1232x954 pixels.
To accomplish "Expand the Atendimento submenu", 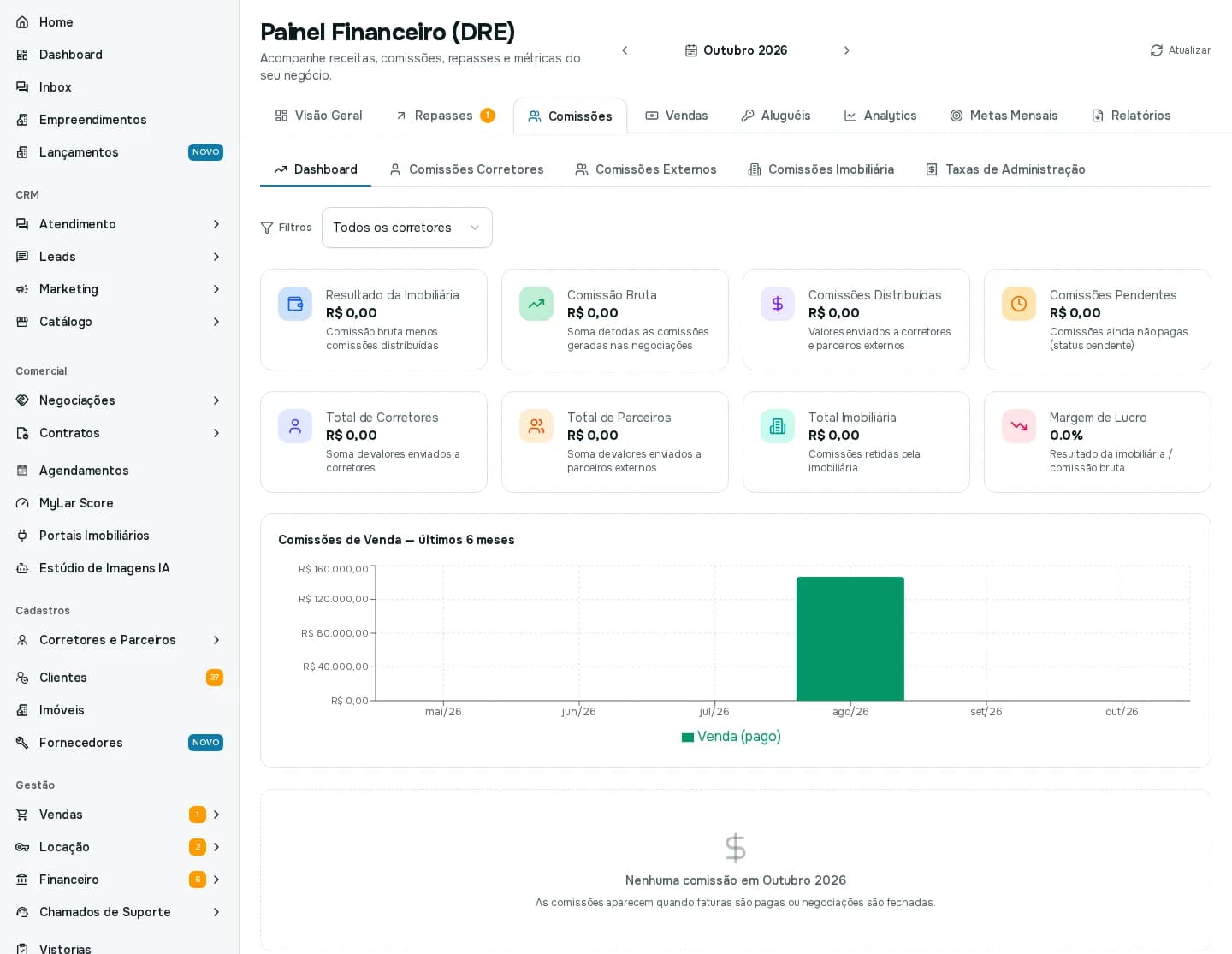I will tap(216, 224).
